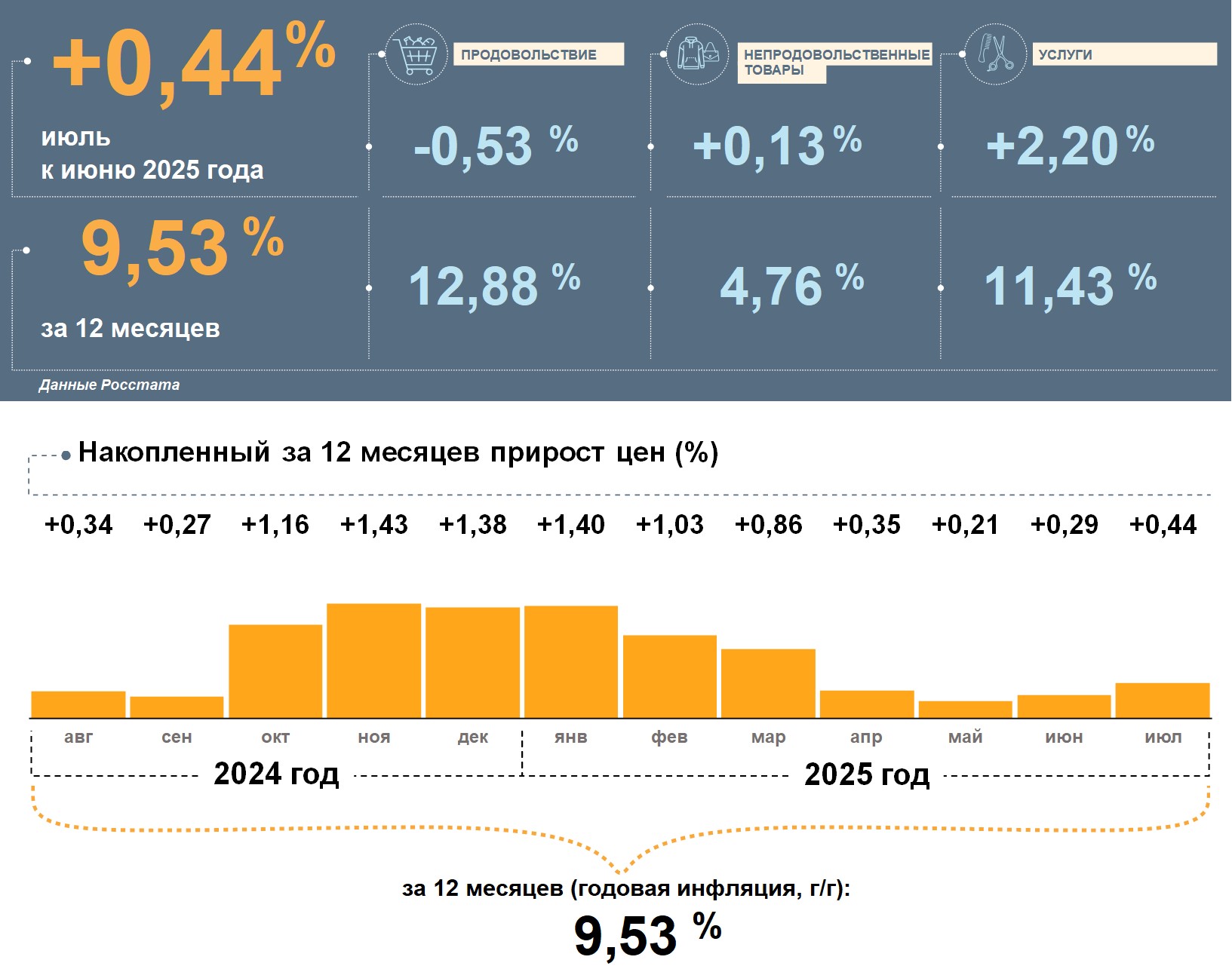Click the orange 9,53% annual figure at top
This screenshot has height=969, width=1232.
[183, 249]
